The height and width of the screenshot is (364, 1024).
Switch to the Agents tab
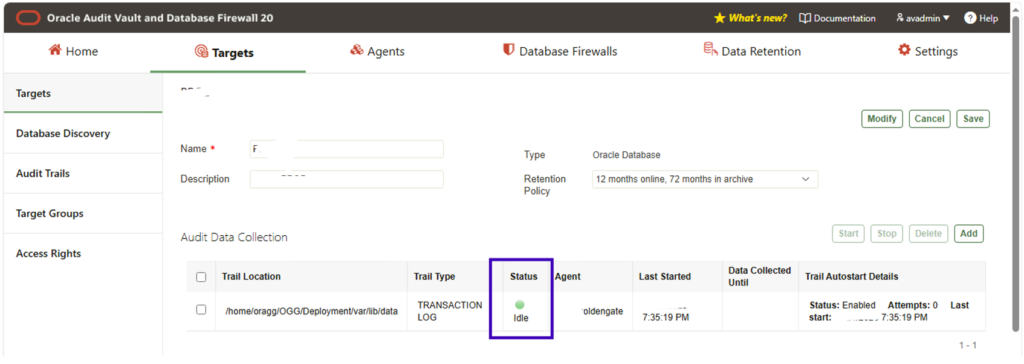(x=377, y=51)
